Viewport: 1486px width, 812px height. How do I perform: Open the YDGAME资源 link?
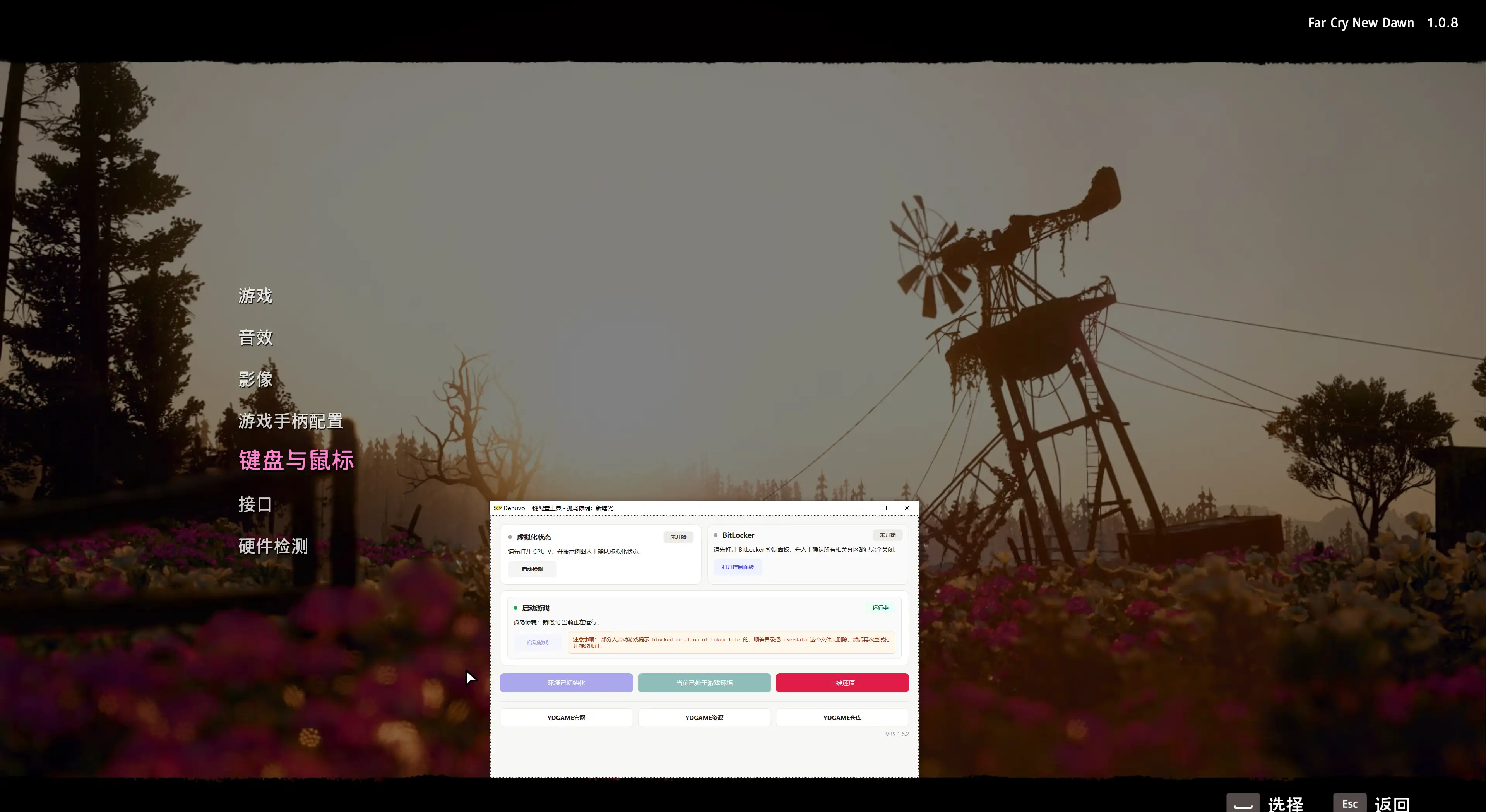click(x=704, y=718)
